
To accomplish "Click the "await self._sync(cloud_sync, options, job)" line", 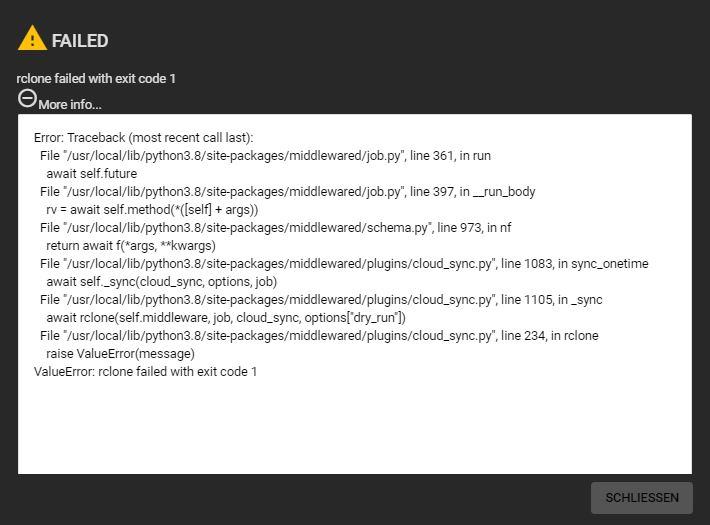I will [162, 282].
